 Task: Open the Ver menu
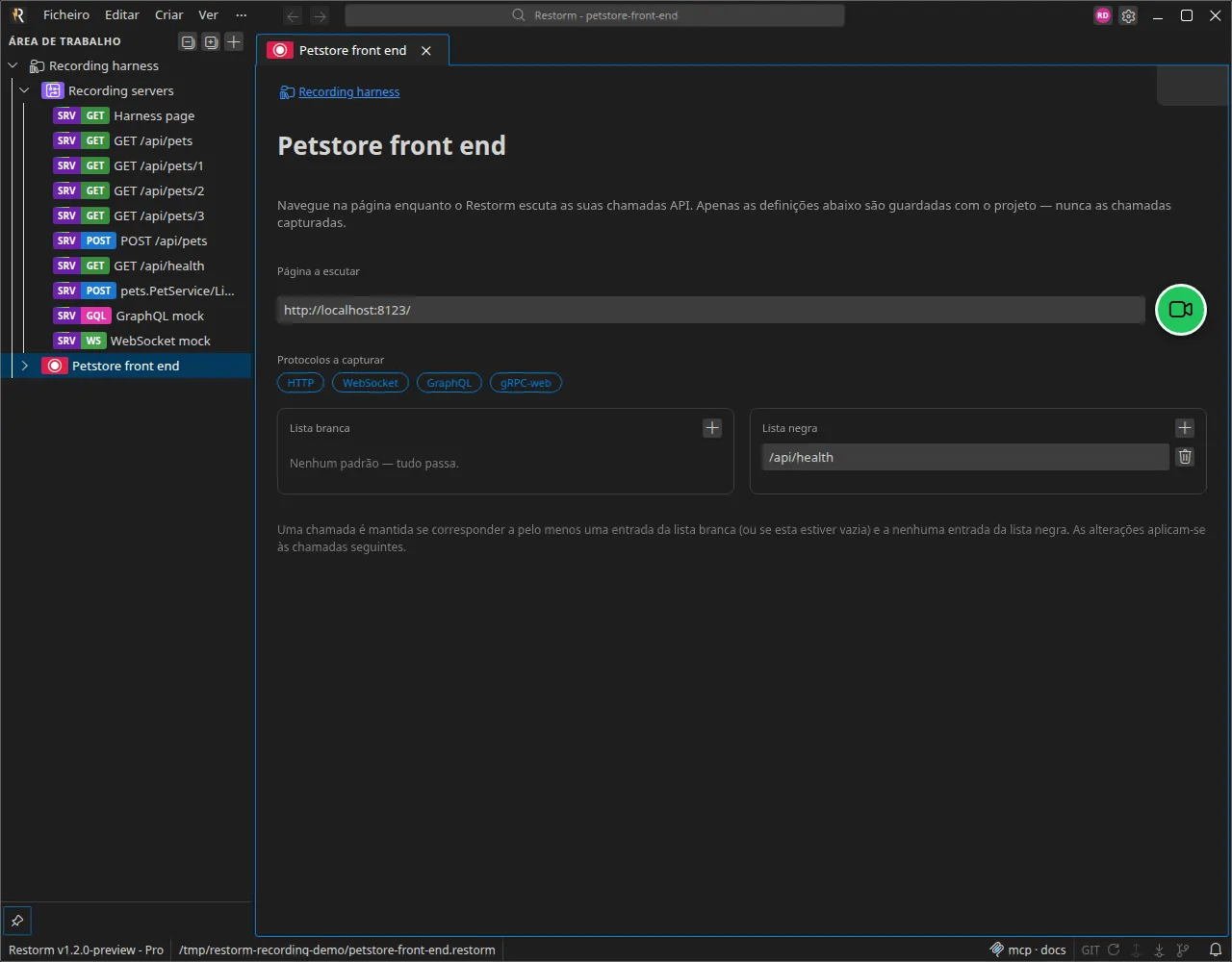208,14
